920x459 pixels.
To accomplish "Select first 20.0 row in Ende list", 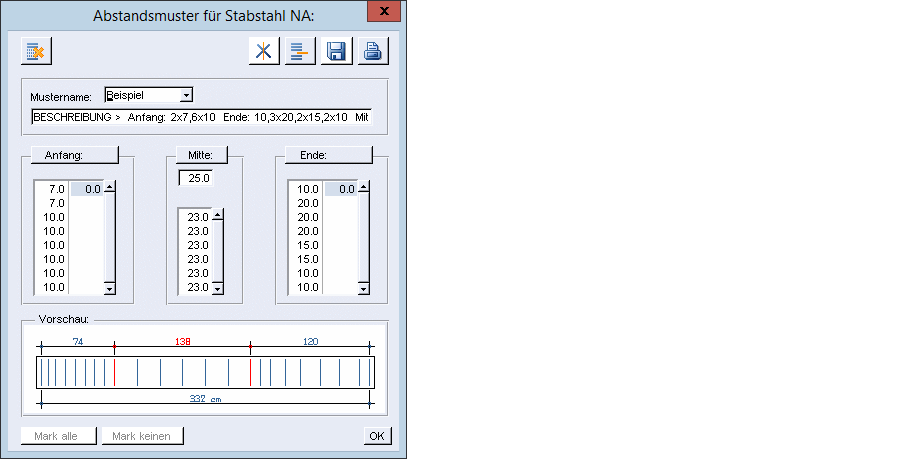I will pyautogui.click(x=306, y=203).
